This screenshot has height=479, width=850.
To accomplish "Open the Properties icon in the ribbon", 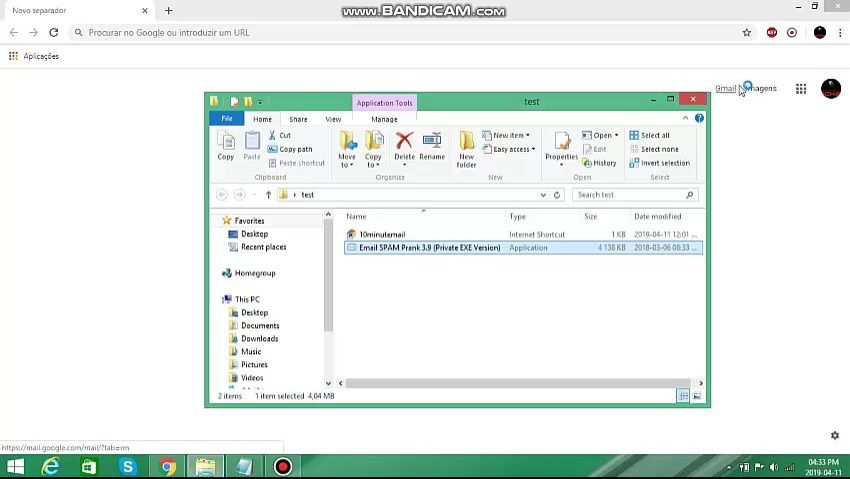I will tap(562, 142).
